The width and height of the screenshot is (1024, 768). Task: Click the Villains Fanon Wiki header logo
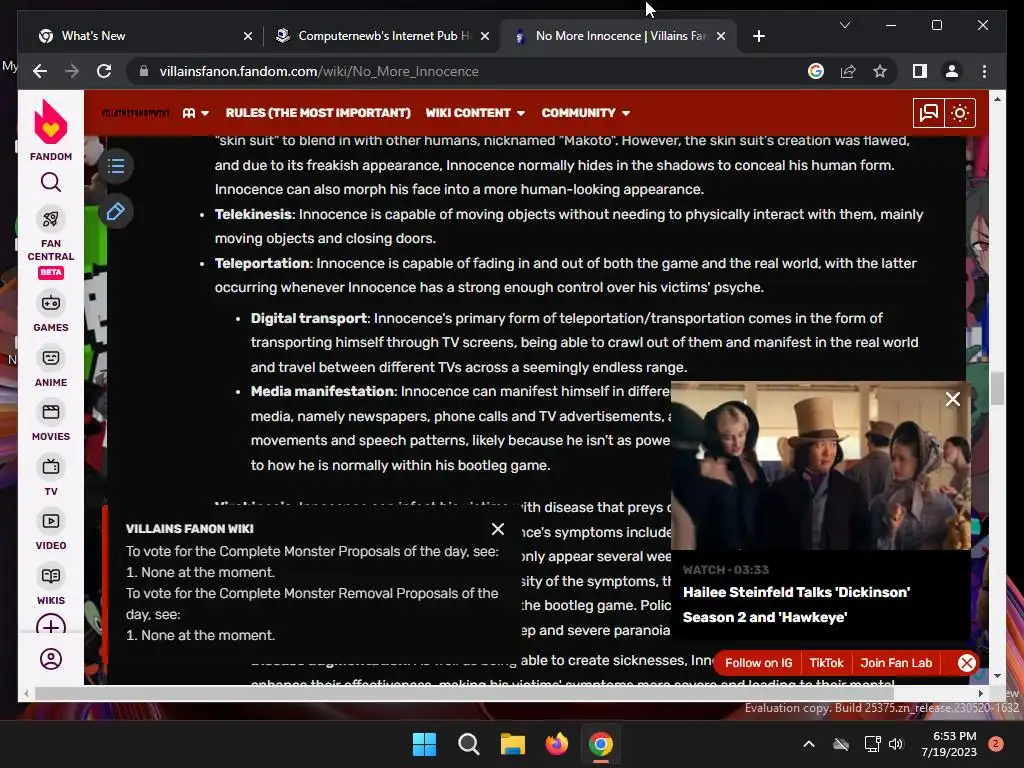tap(135, 113)
